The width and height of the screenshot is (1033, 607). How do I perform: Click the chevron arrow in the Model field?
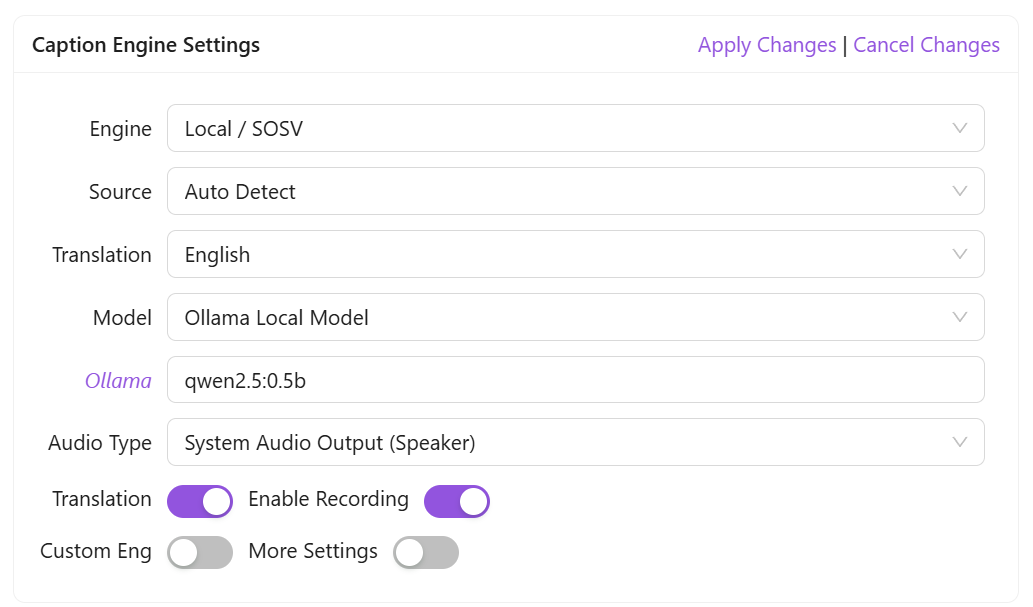point(960,317)
